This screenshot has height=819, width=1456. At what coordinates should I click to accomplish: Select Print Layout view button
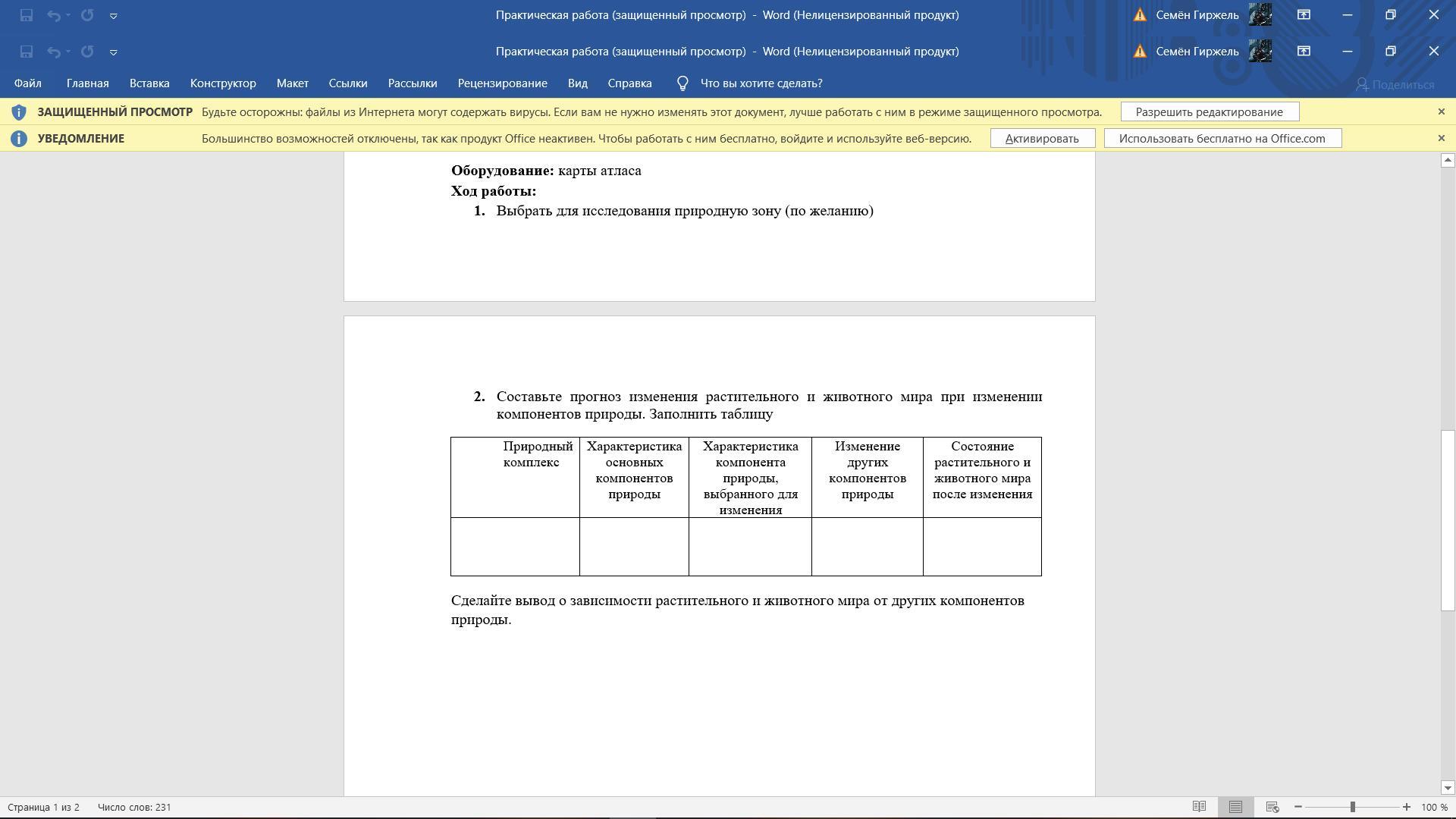click(1235, 807)
